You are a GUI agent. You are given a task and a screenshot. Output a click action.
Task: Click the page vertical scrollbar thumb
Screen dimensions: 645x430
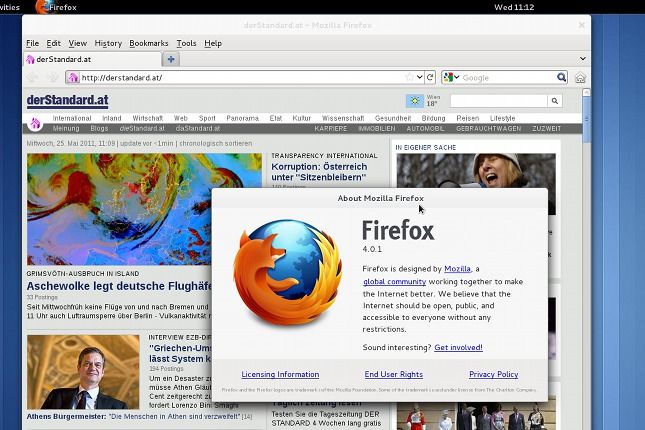click(587, 119)
